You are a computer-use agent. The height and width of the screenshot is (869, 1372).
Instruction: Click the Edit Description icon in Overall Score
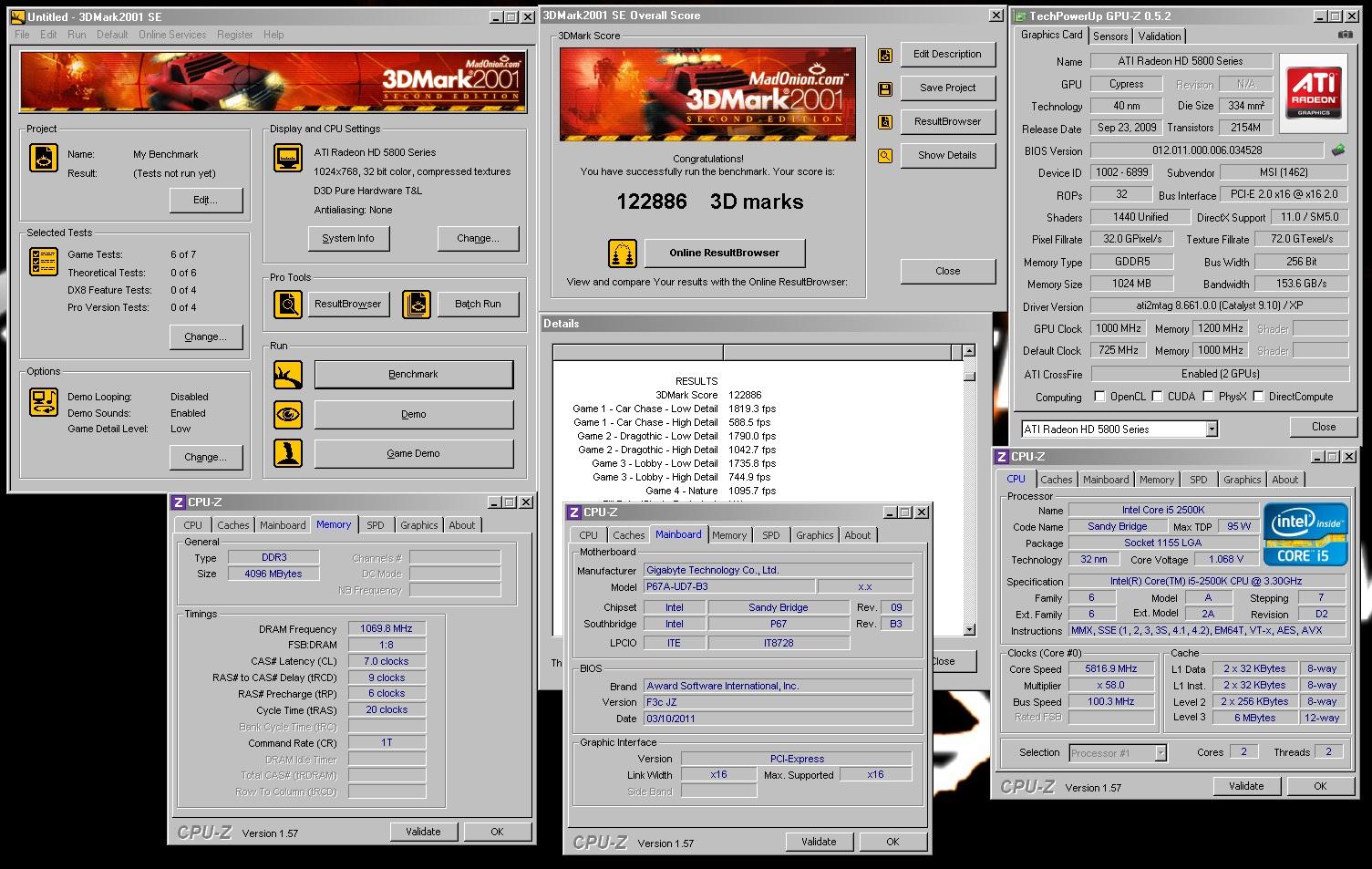click(884, 55)
